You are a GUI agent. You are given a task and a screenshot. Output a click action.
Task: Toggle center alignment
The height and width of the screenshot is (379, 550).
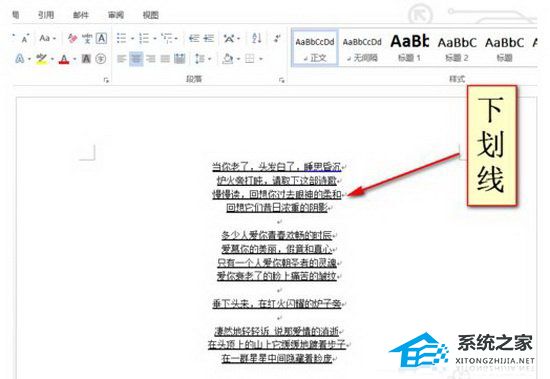[136, 59]
